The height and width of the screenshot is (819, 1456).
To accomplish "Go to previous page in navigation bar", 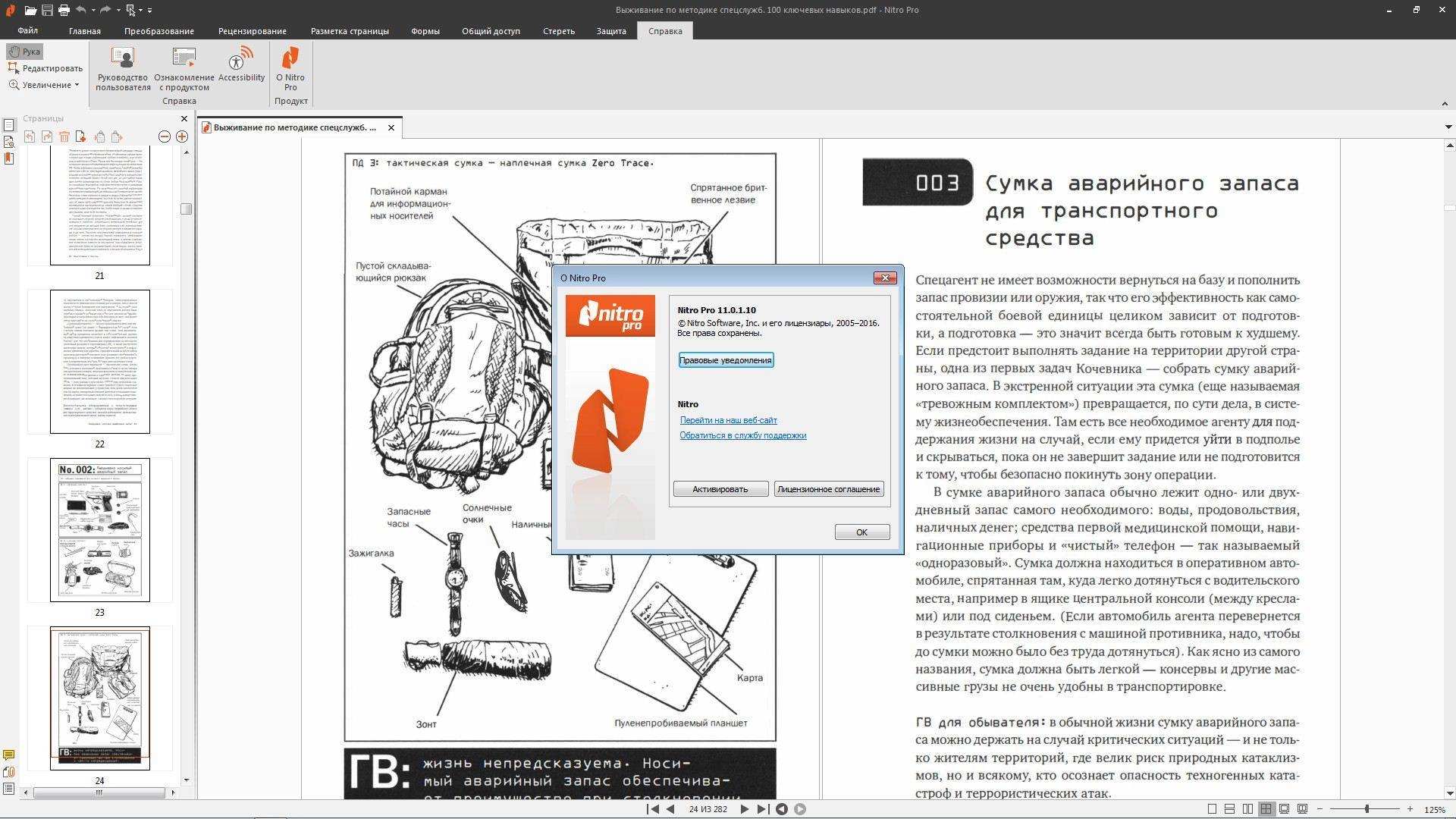I will tap(670, 809).
